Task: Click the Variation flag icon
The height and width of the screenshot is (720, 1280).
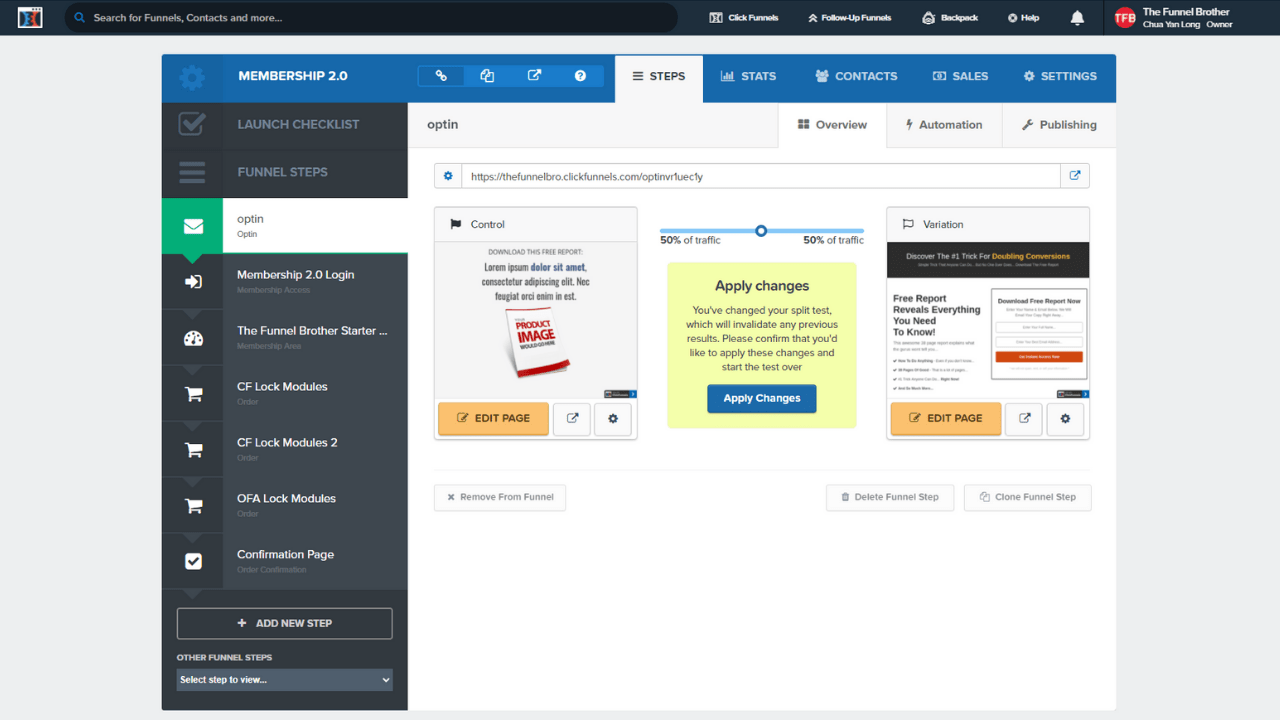Action: (x=908, y=225)
